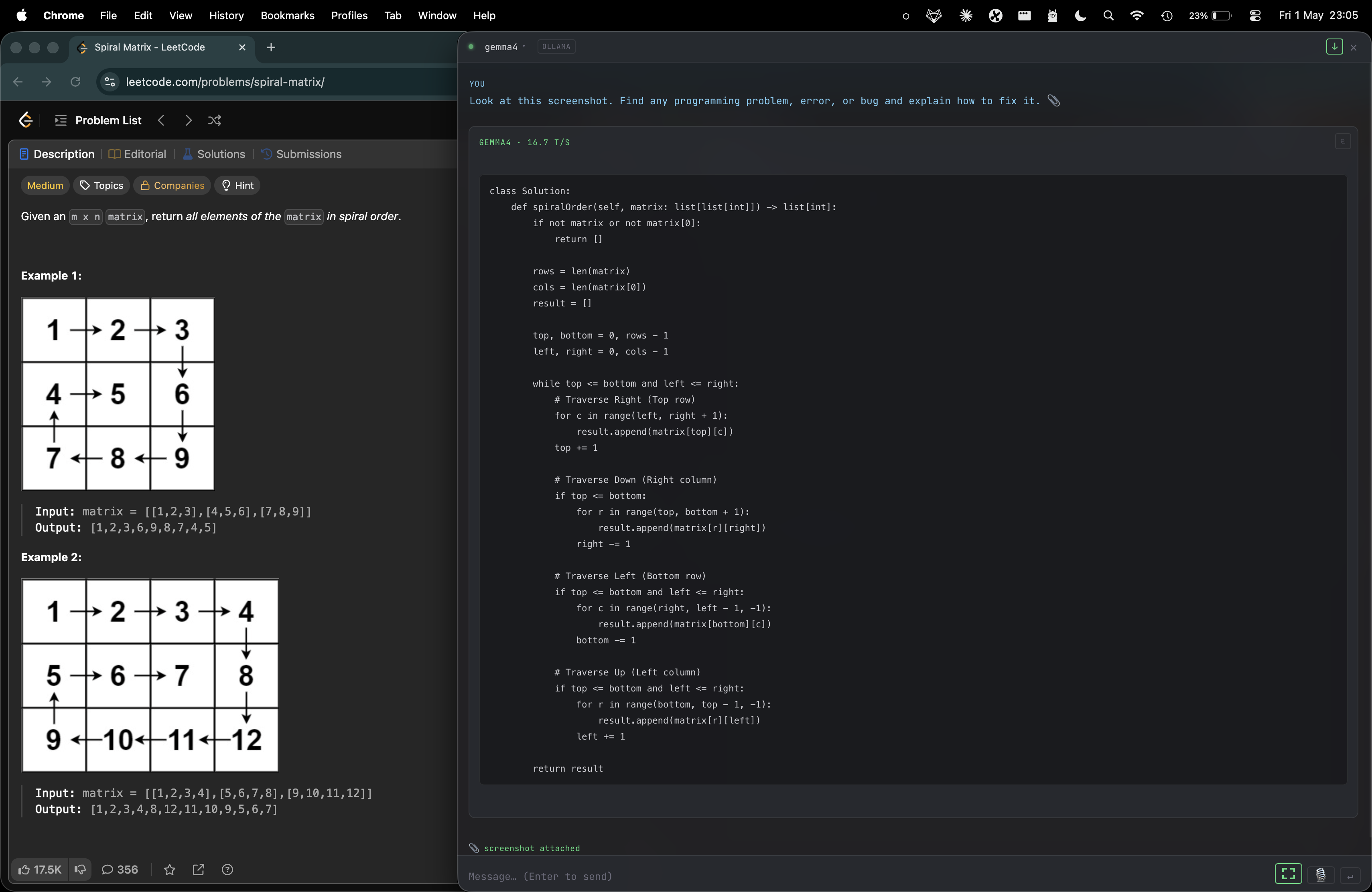
Task: Click the Example 1 matrix image
Action: (x=118, y=393)
